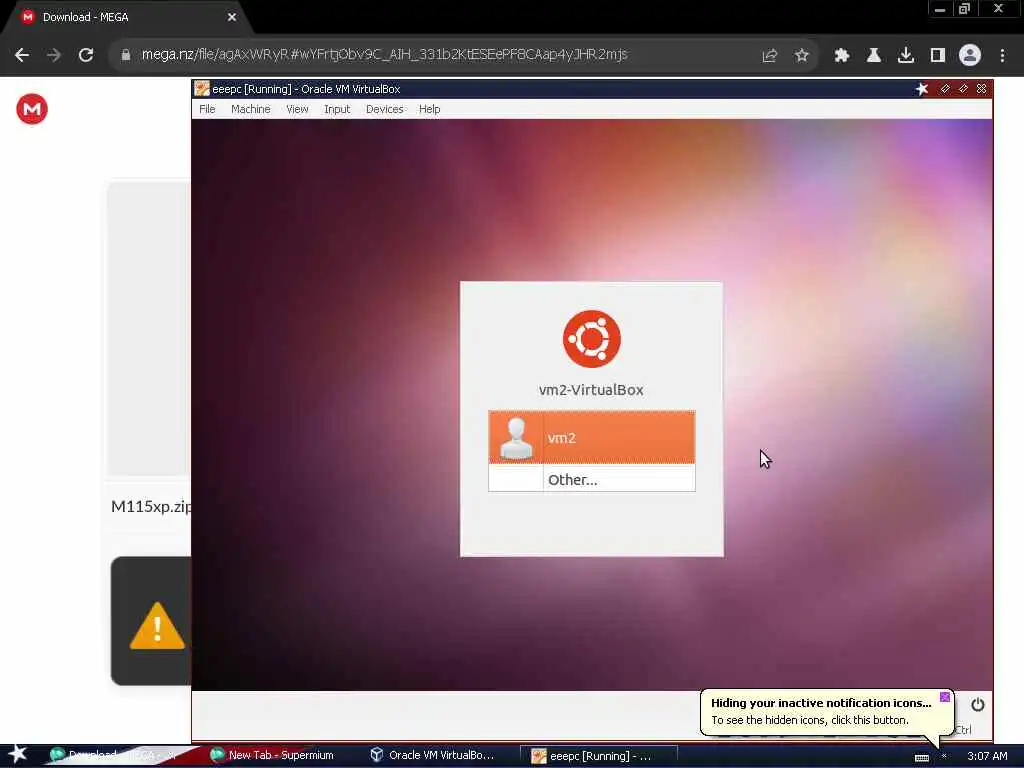
Task: Toggle the browser side panel icon
Action: click(938, 56)
